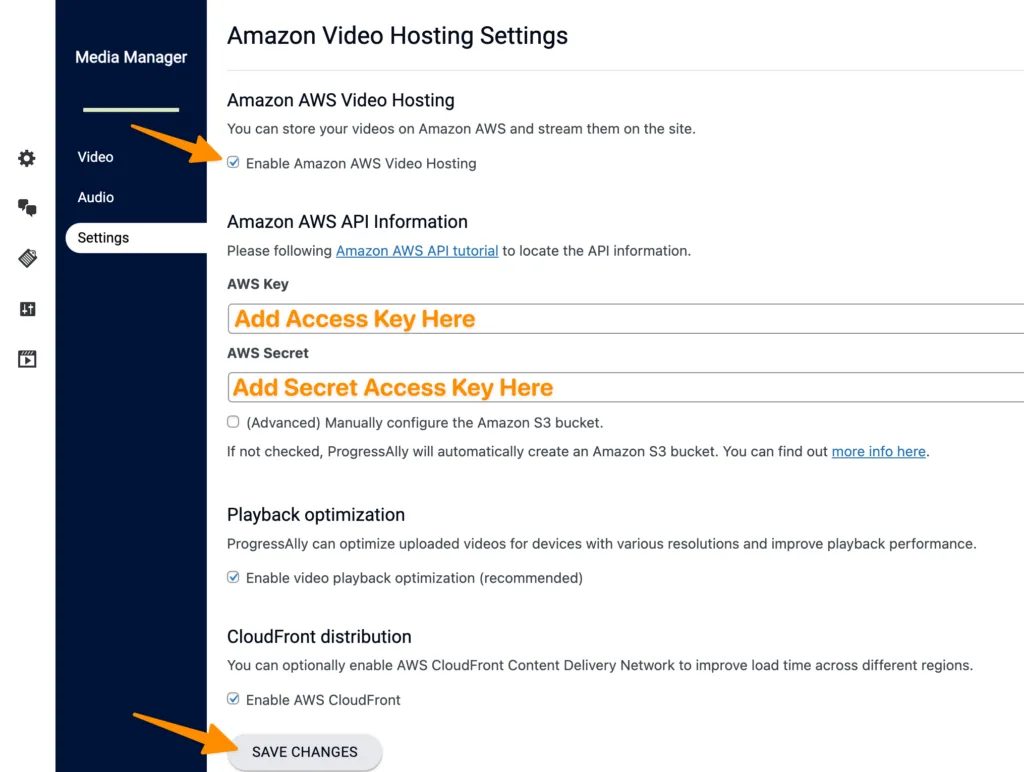This screenshot has width=1024, height=772.
Task: Click the SAVE CHANGES button
Action: click(305, 752)
